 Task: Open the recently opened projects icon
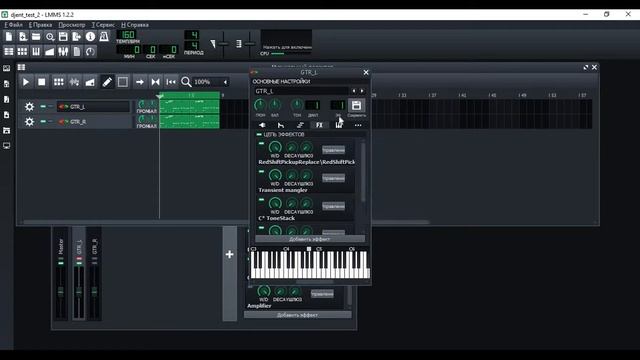[x=50, y=37]
